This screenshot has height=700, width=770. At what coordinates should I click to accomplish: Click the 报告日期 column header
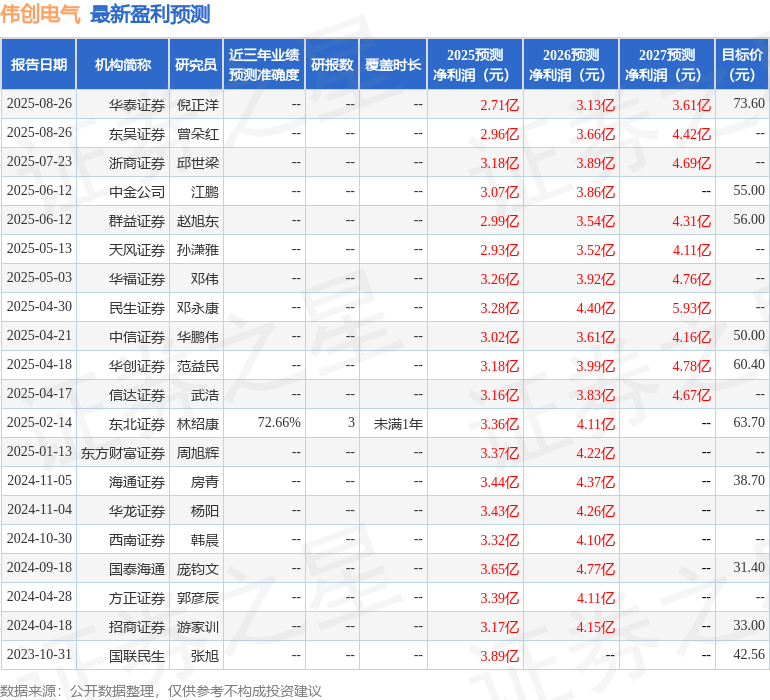click(x=39, y=65)
